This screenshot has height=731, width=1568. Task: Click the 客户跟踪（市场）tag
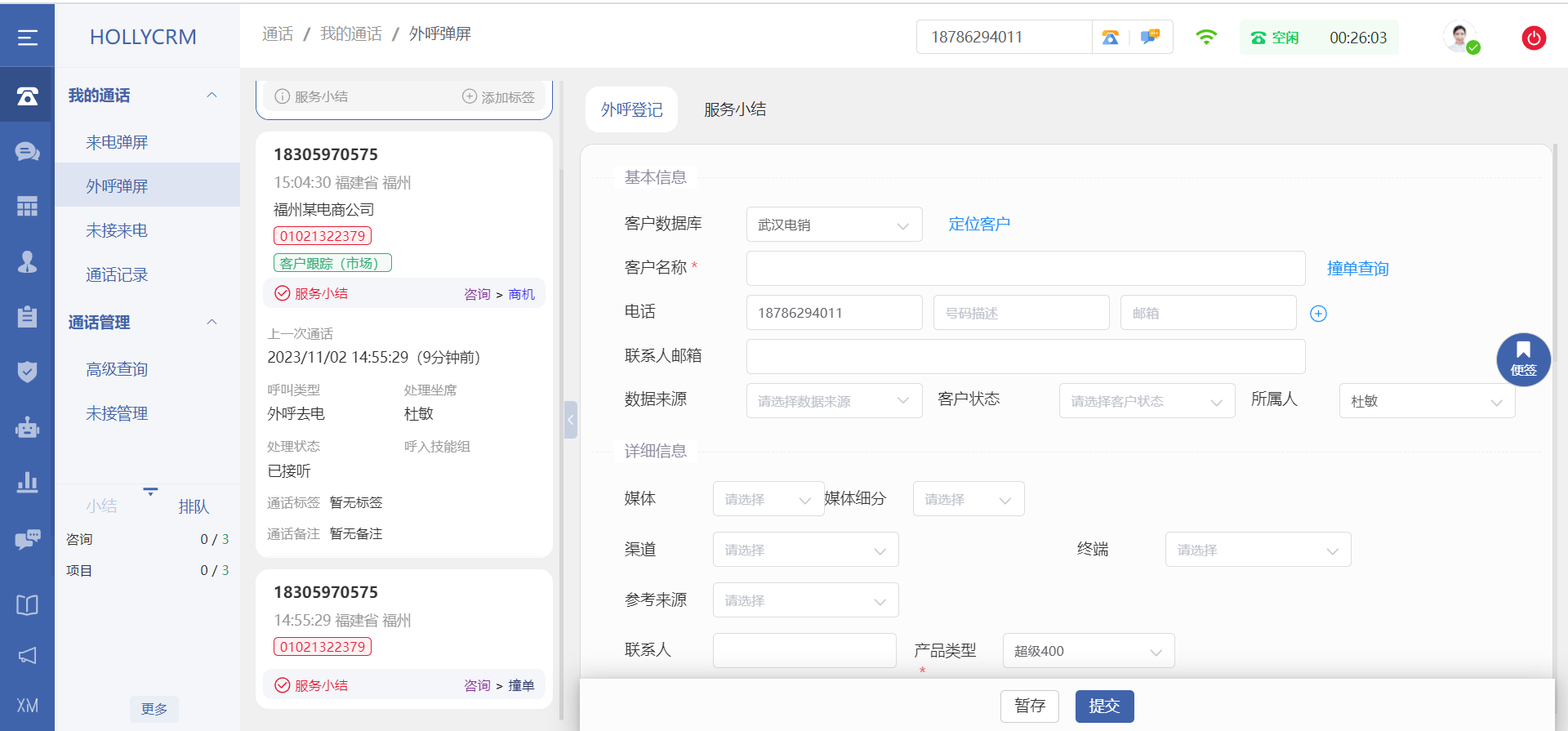[x=332, y=263]
